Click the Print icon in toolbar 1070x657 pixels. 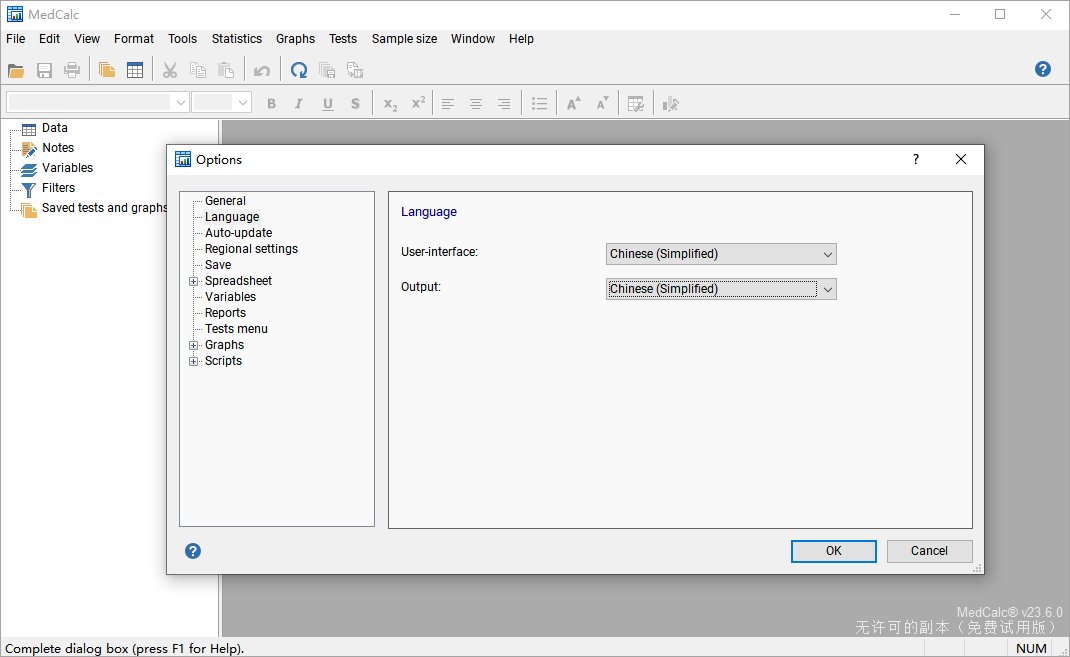tap(72, 70)
